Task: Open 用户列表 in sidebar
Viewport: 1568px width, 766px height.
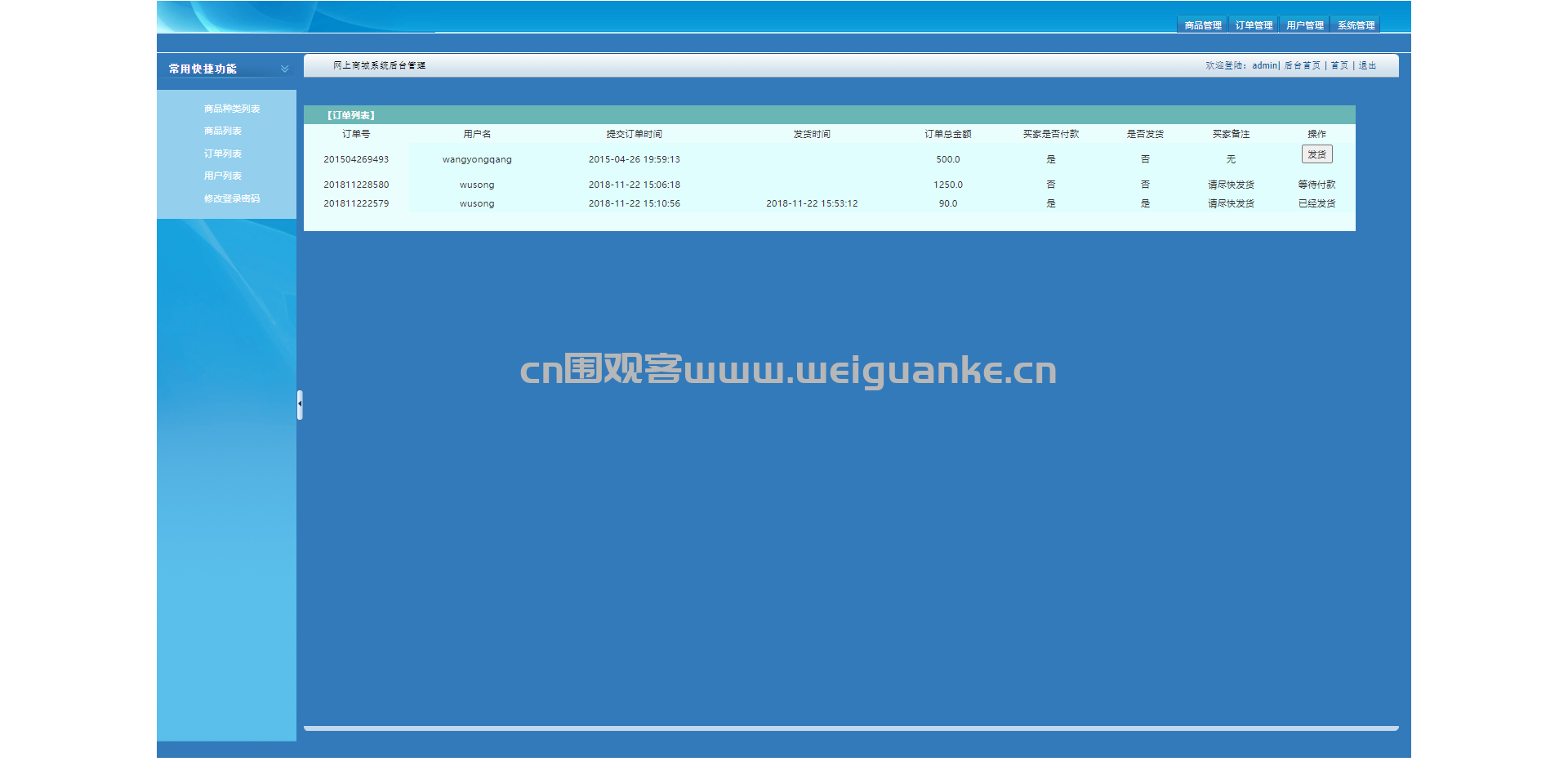Action: tap(223, 176)
